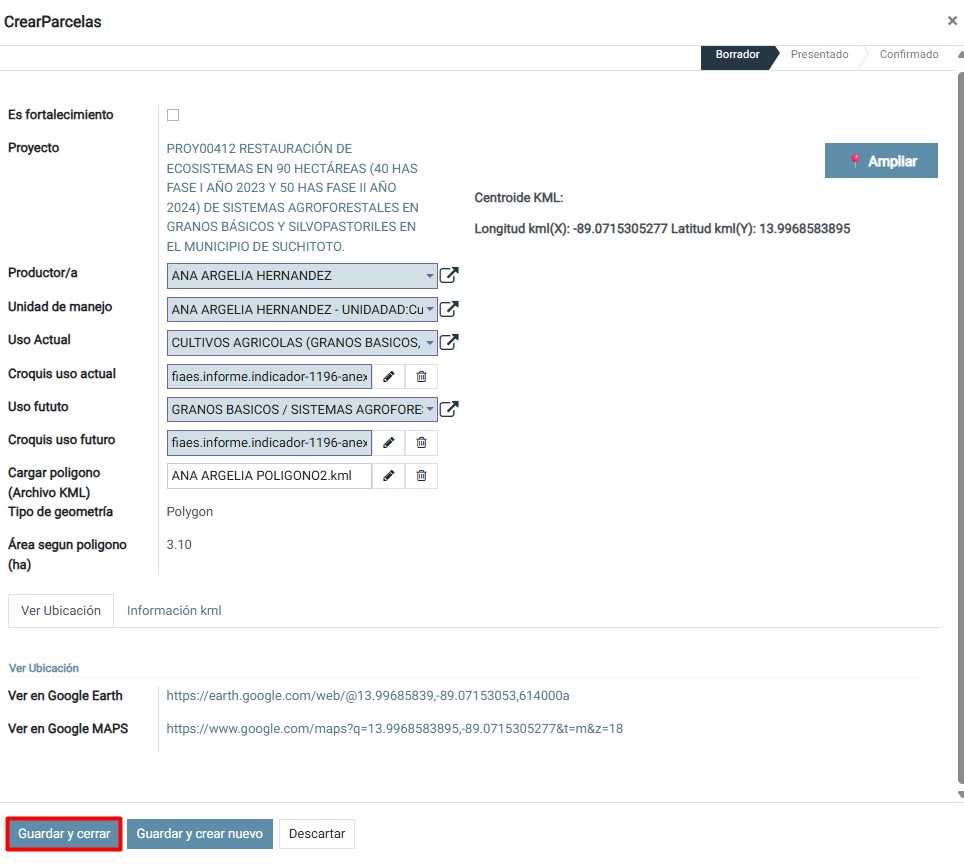Edit the Croquis uso actual file

click(388, 376)
